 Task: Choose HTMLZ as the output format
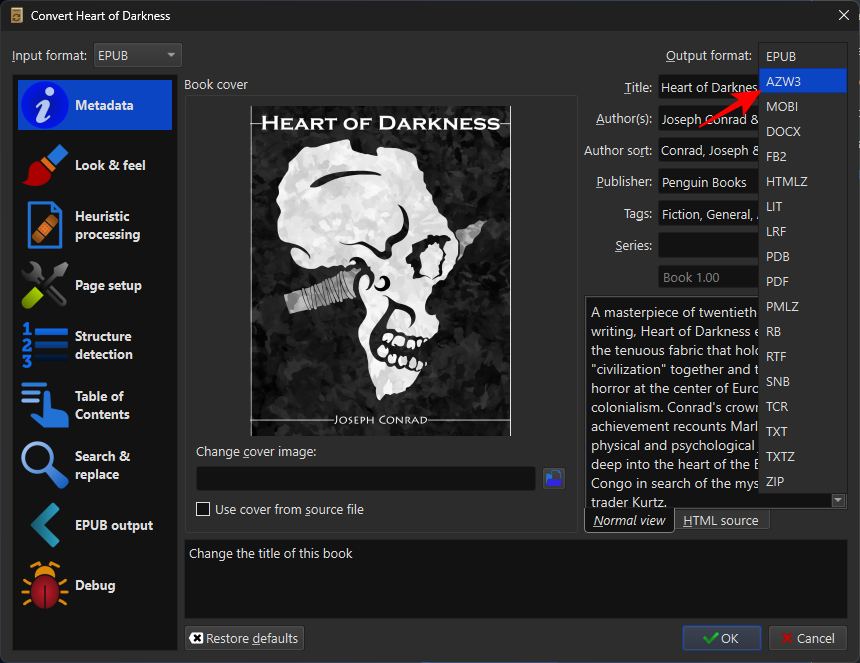point(803,182)
